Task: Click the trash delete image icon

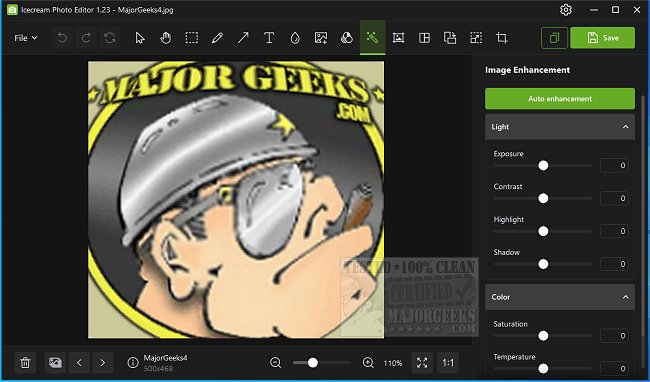Action: pyautogui.click(x=25, y=363)
